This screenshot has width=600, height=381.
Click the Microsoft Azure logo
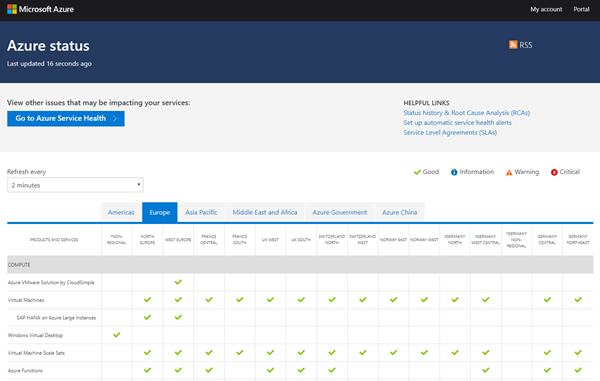click(41, 9)
